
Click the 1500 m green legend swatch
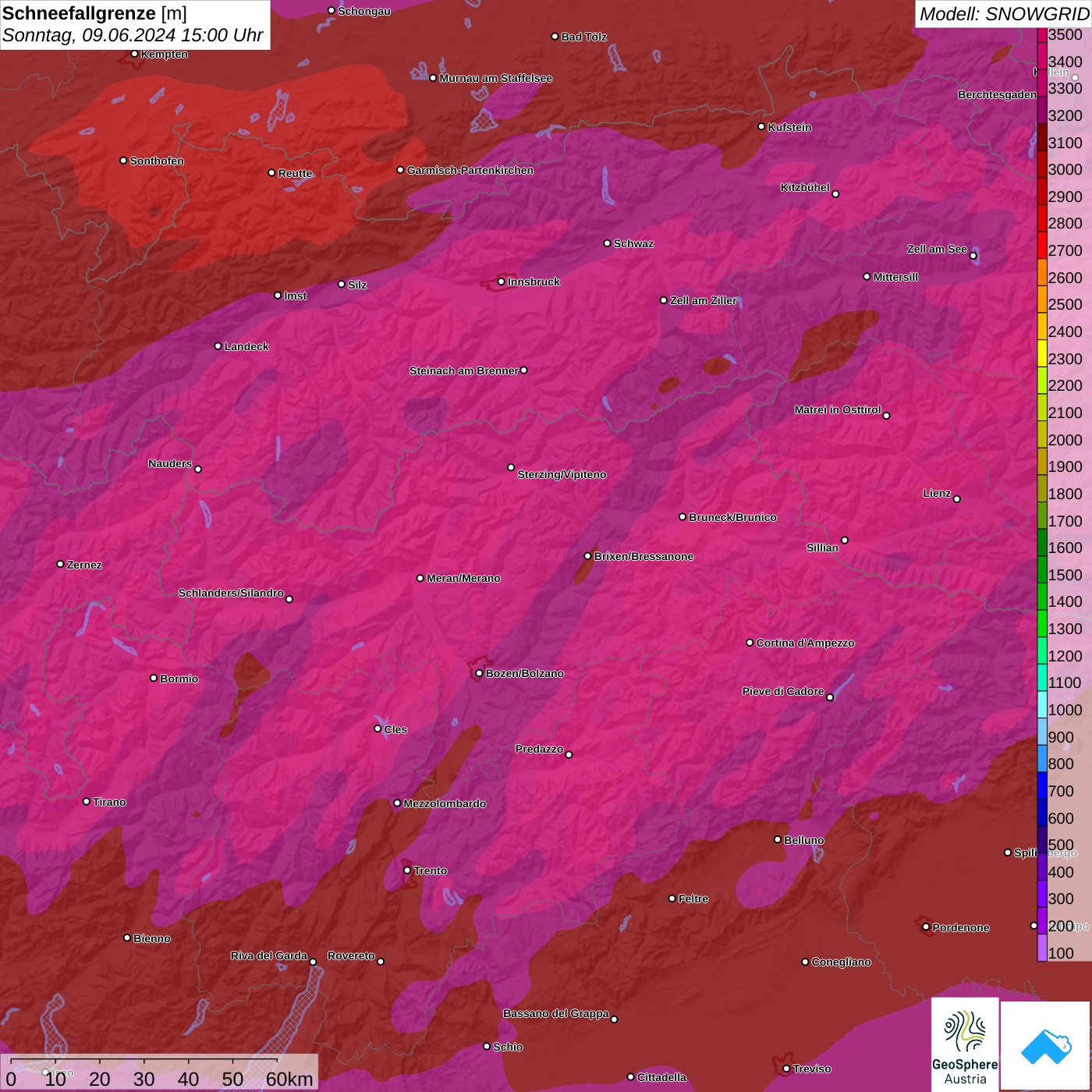coord(1042,569)
